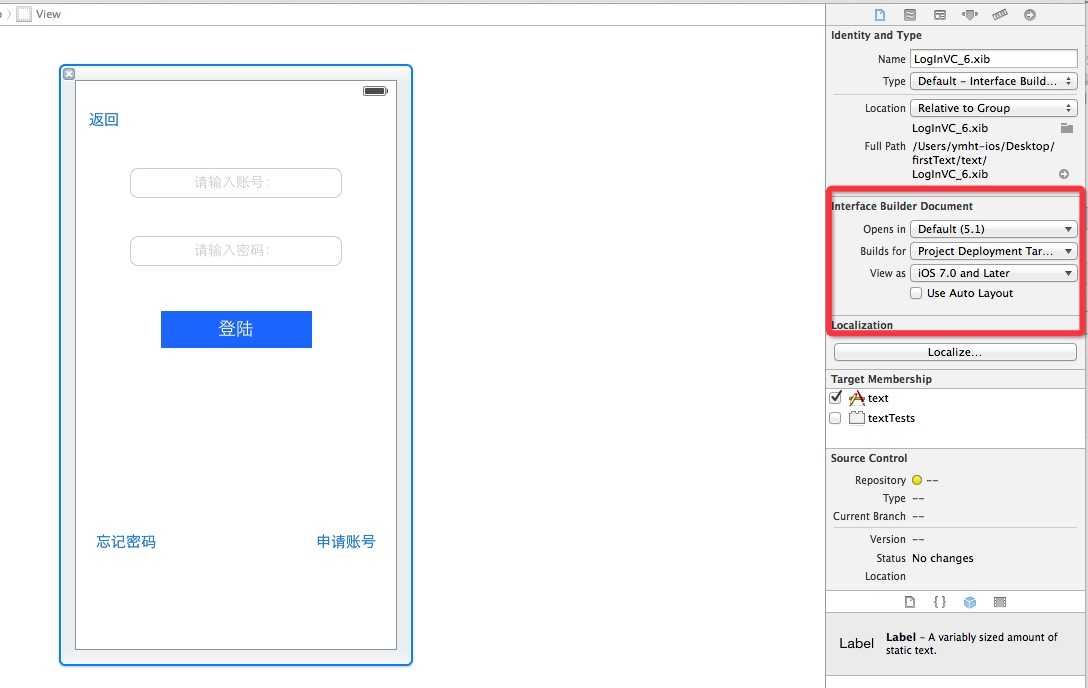Select the Label item in object library
The image size is (1088, 688).
[956, 644]
